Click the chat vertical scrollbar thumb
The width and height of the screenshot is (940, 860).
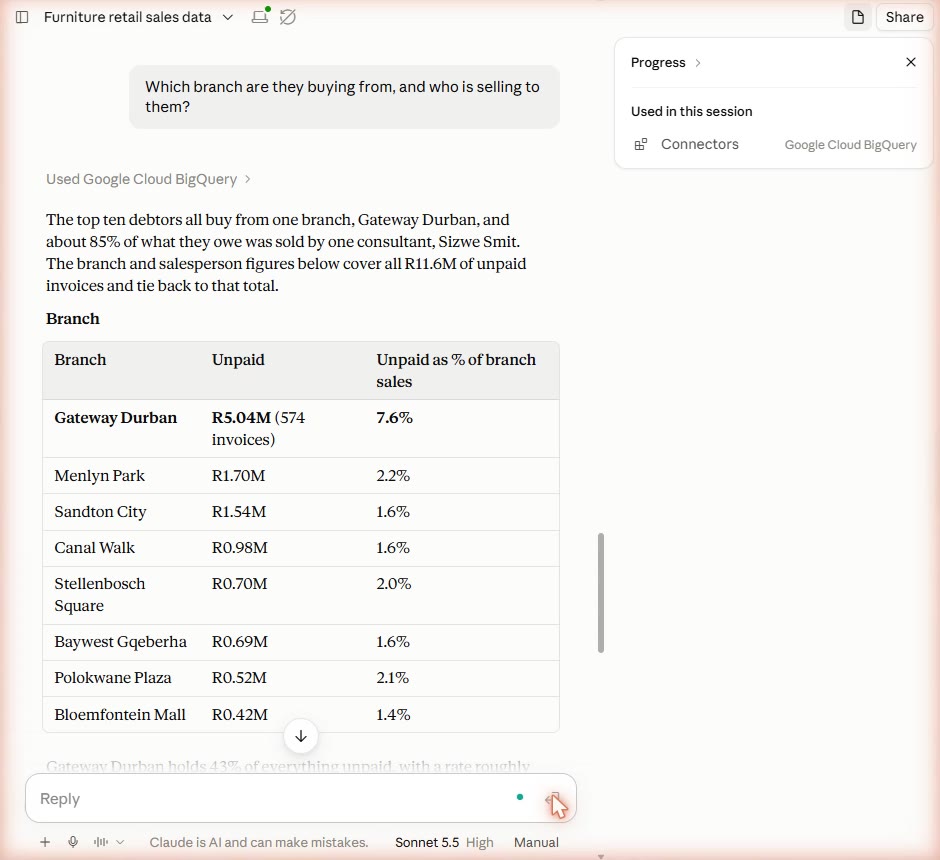tap(601, 593)
